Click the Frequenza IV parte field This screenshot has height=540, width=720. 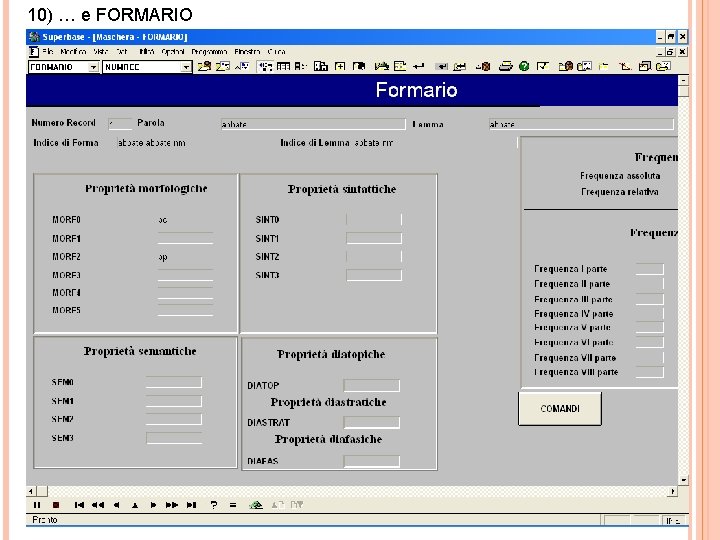click(x=649, y=314)
